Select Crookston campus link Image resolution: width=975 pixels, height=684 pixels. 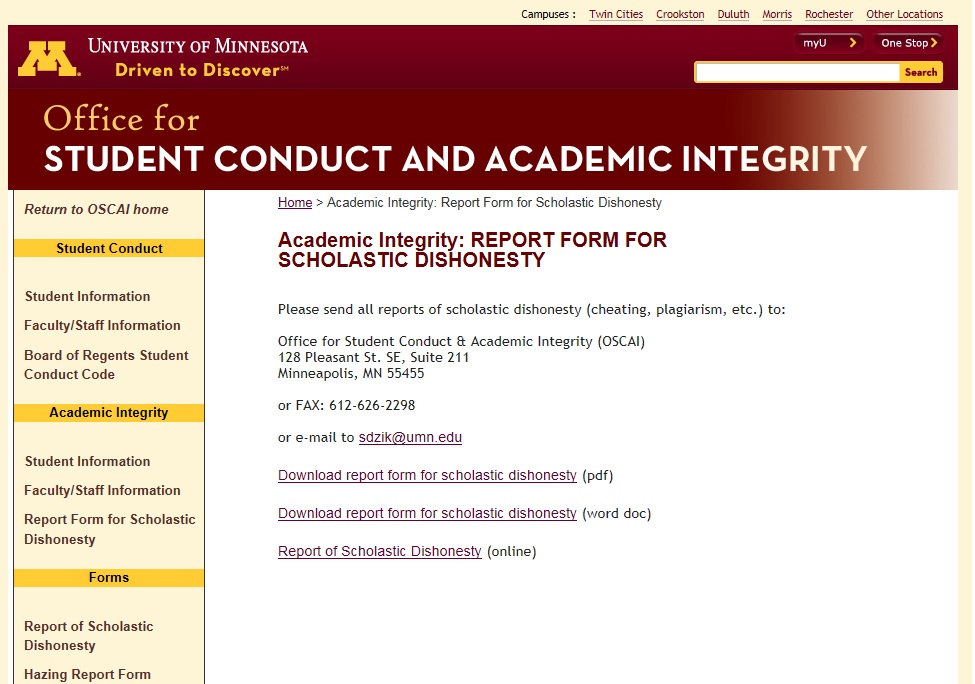(x=680, y=14)
